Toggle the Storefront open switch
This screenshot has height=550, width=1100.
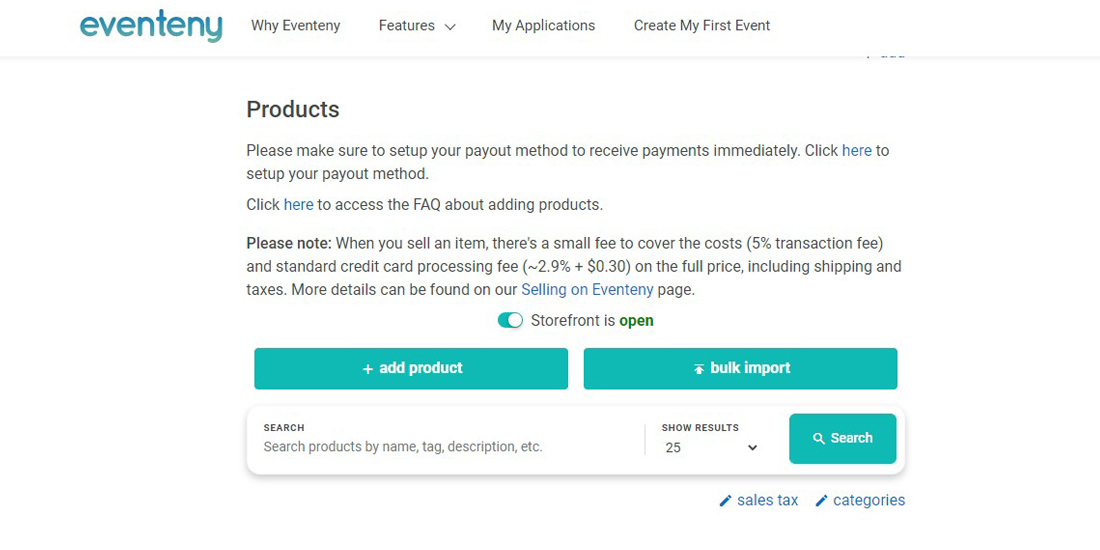510,321
